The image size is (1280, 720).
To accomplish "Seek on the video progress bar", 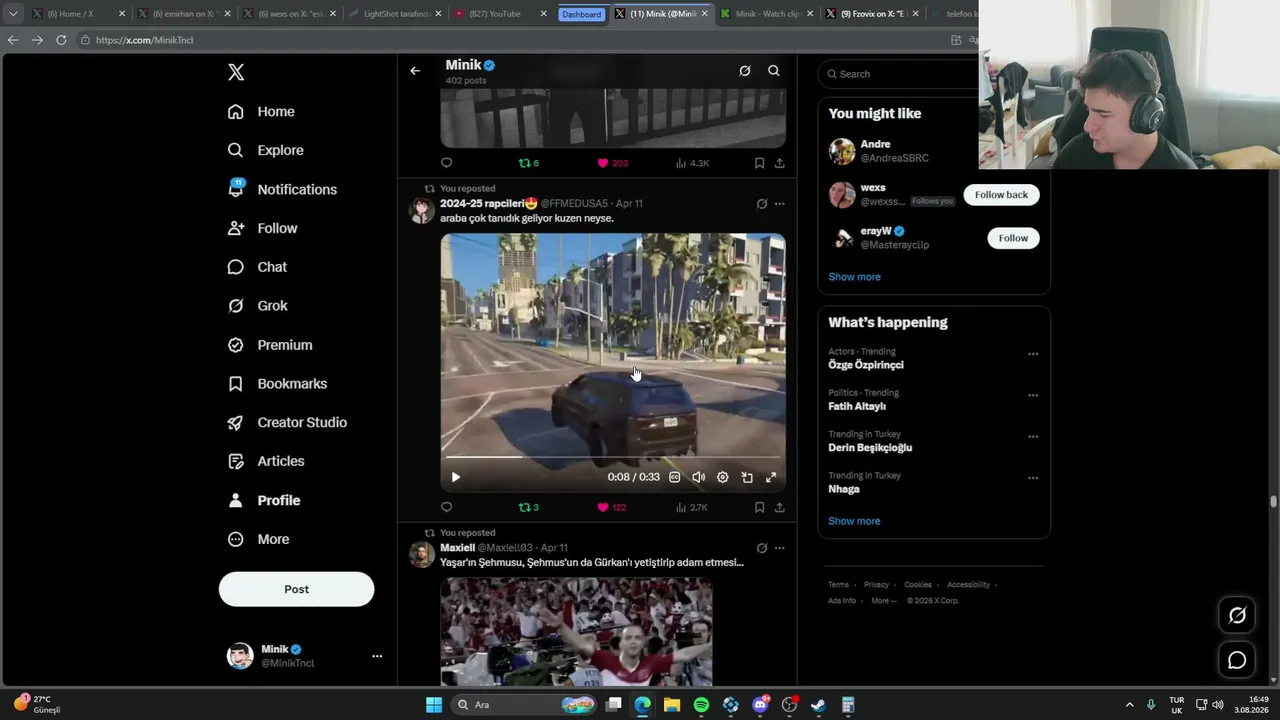I will point(613,457).
